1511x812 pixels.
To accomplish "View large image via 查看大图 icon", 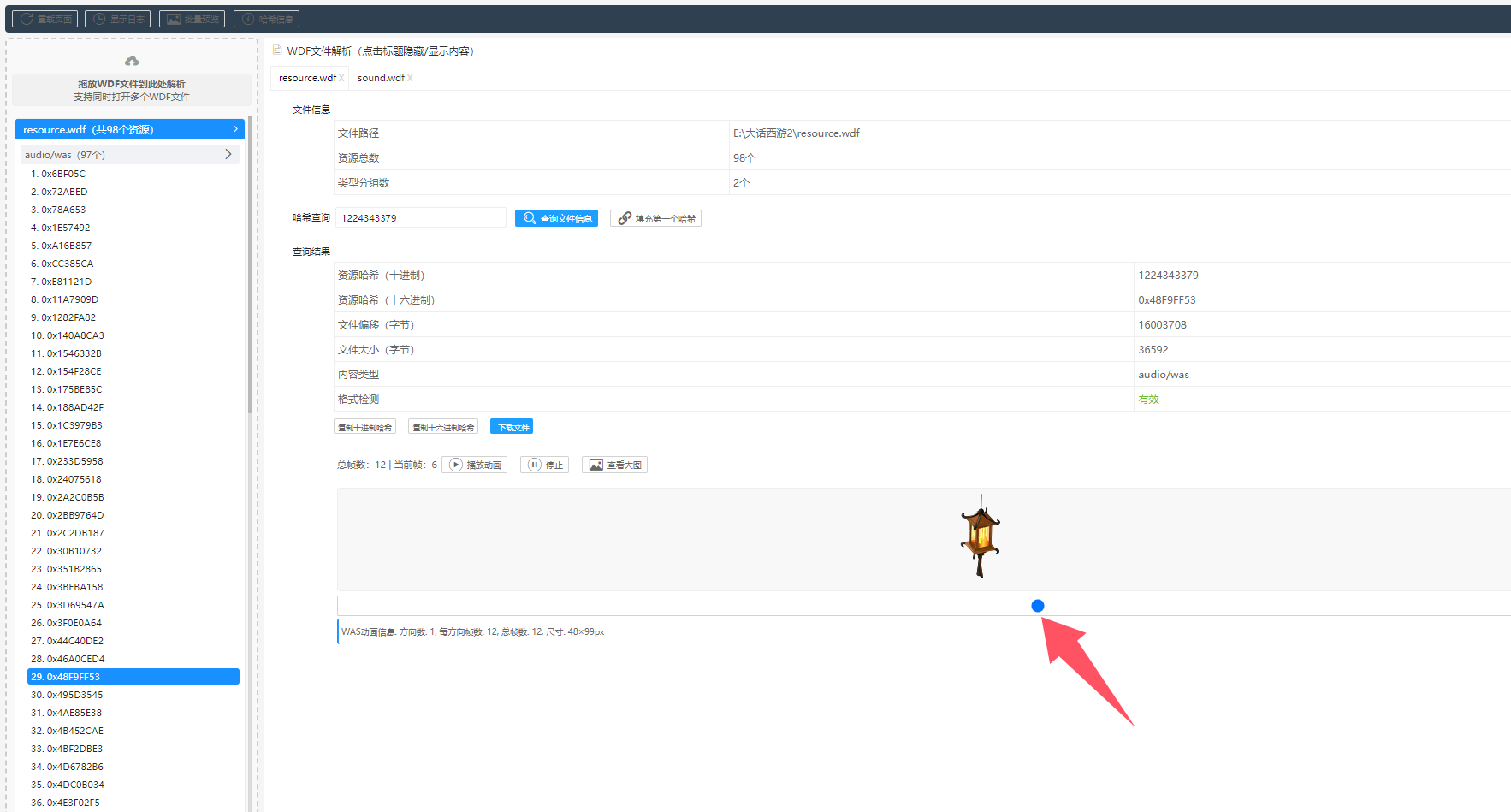I will click(596, 465).
